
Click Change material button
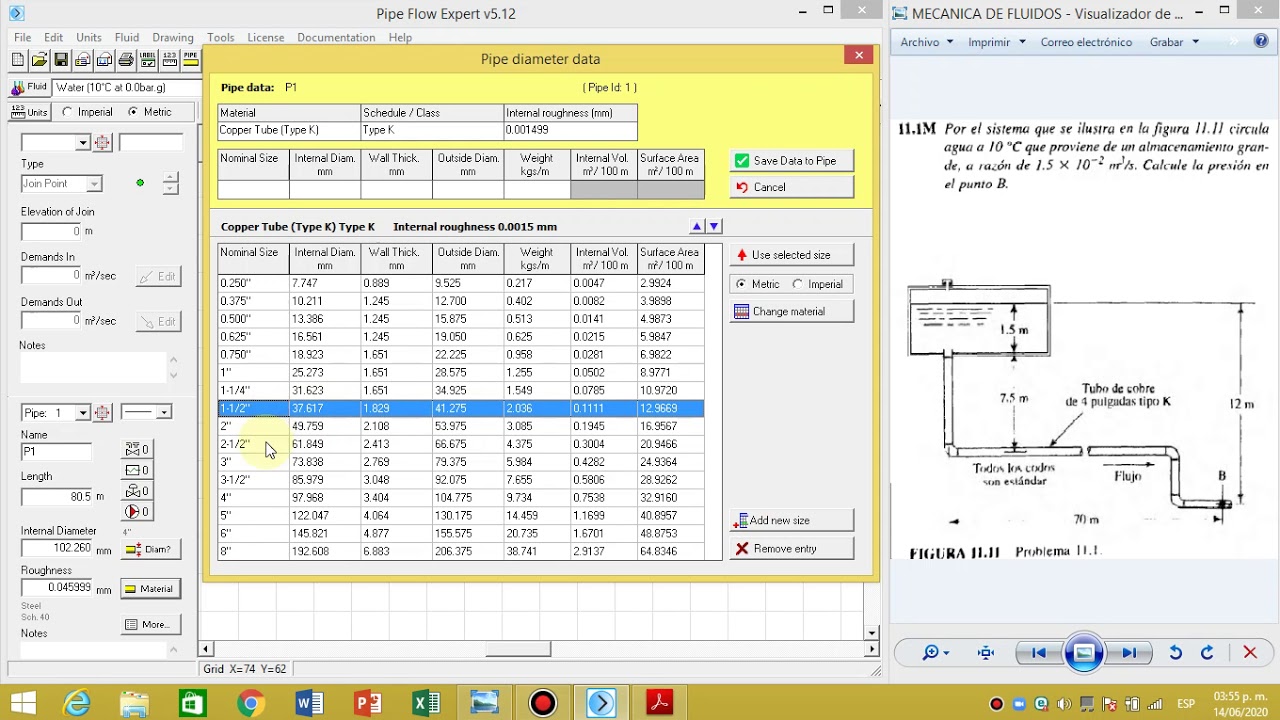point(791,312)
